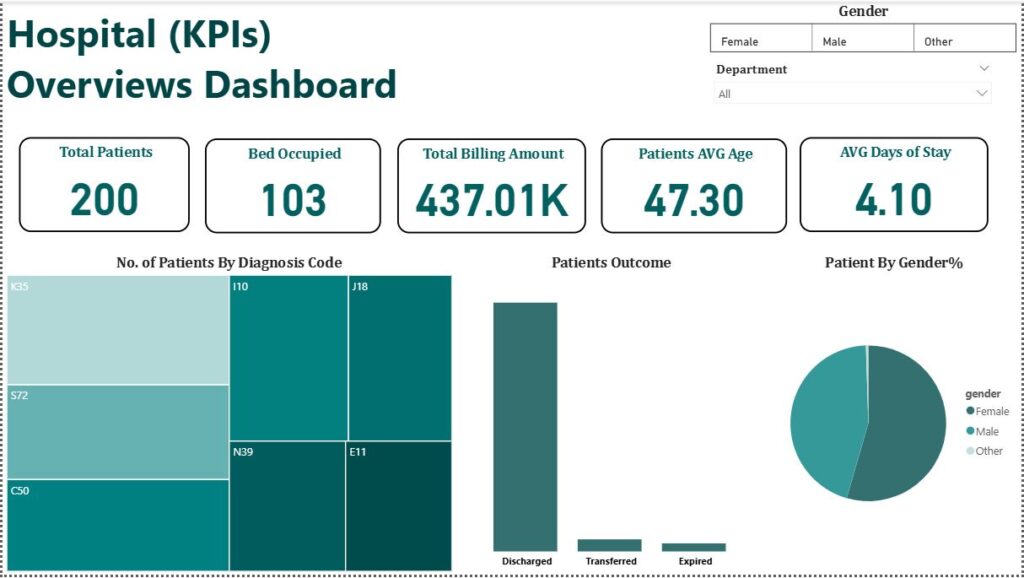Click the Male legend color dot

tap(970, 431)
